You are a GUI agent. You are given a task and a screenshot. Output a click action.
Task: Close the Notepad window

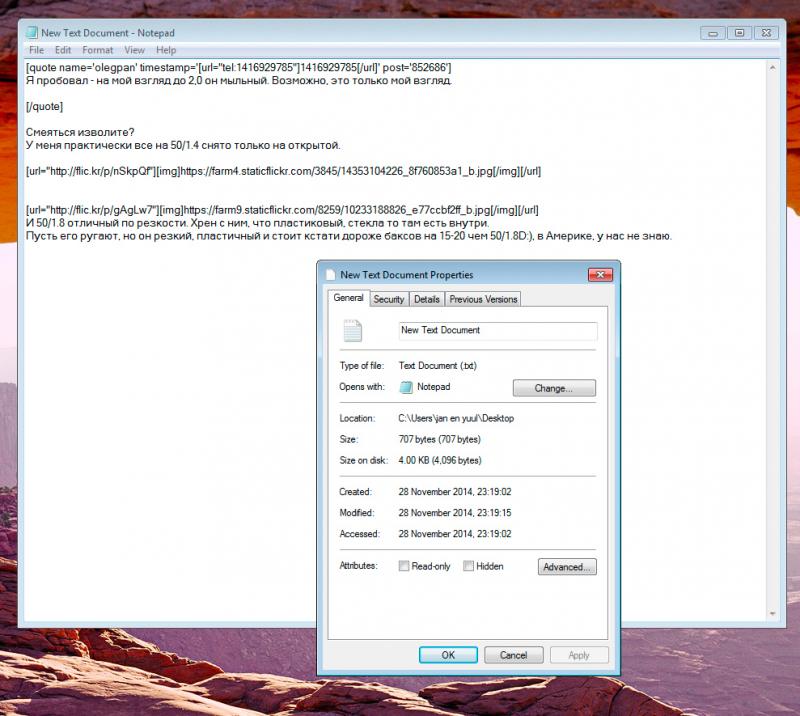(766, 33)
